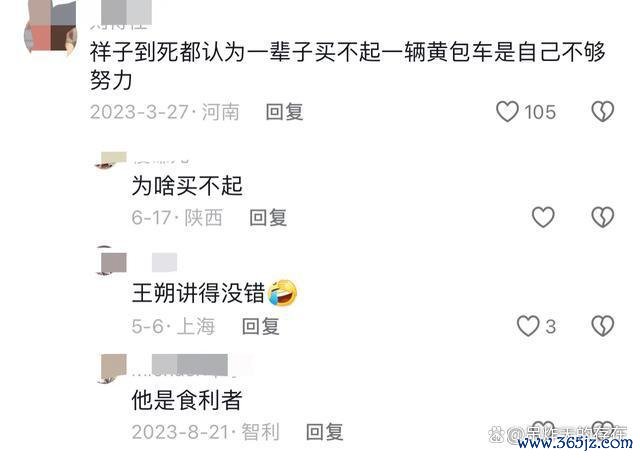Viewport: 640px width, 458px height.
Task: Open avatar of the 王朔讲得没错 commenter
Action: point(111,261)
